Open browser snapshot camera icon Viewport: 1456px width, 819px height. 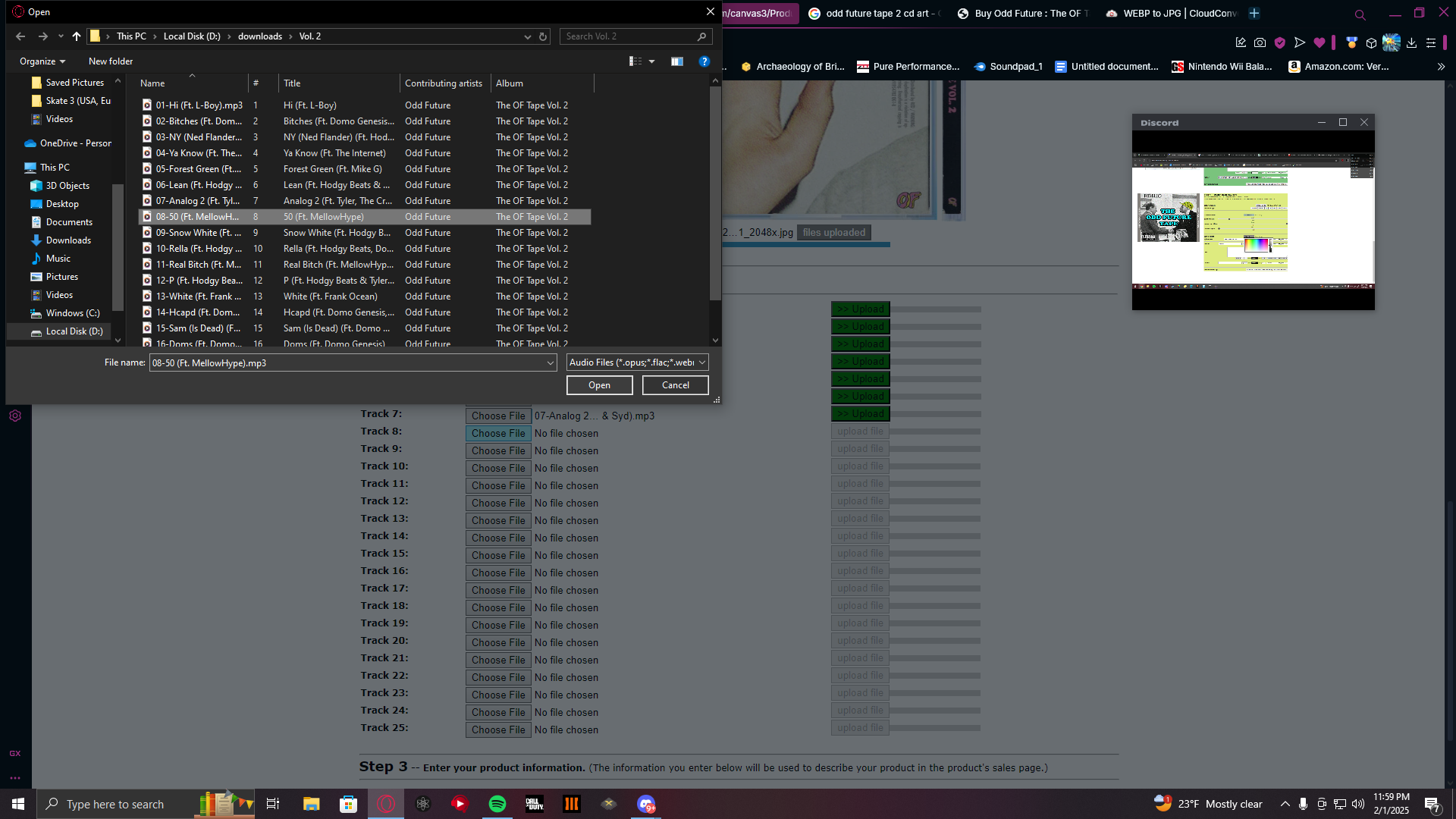click(1260, 43)
